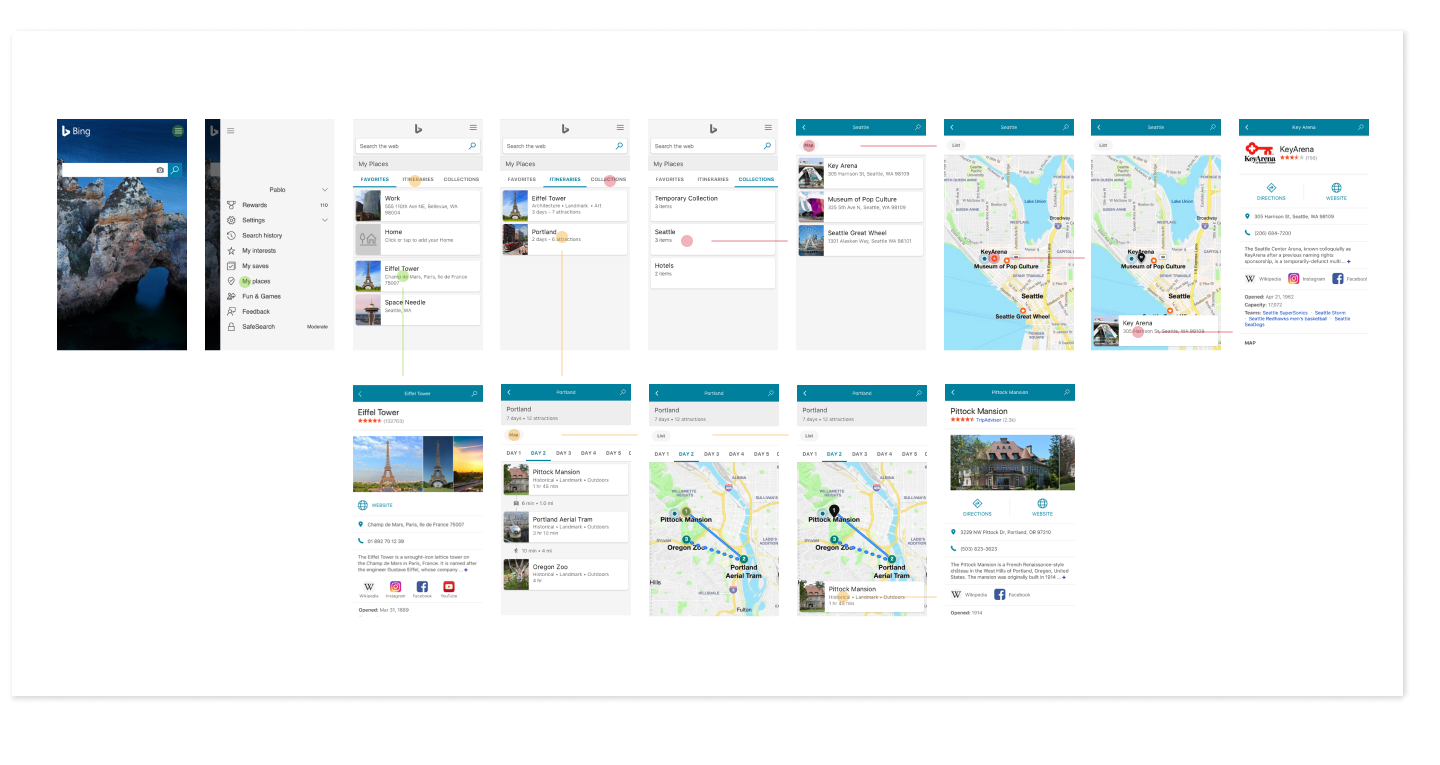Viewport: 1440px width, 765px height.
Task: Open the Work favorite card
Action: (x=418, y=205)
